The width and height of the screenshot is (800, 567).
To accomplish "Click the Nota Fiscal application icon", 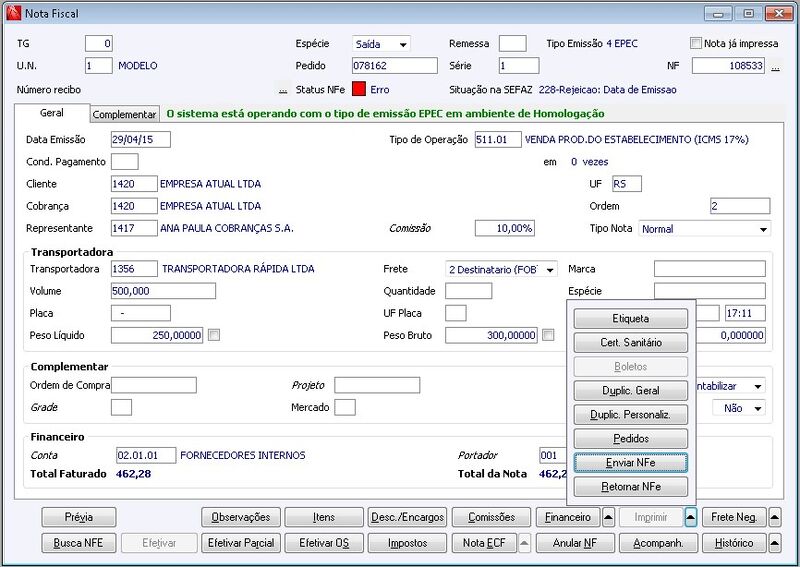I will click(13, 13).
